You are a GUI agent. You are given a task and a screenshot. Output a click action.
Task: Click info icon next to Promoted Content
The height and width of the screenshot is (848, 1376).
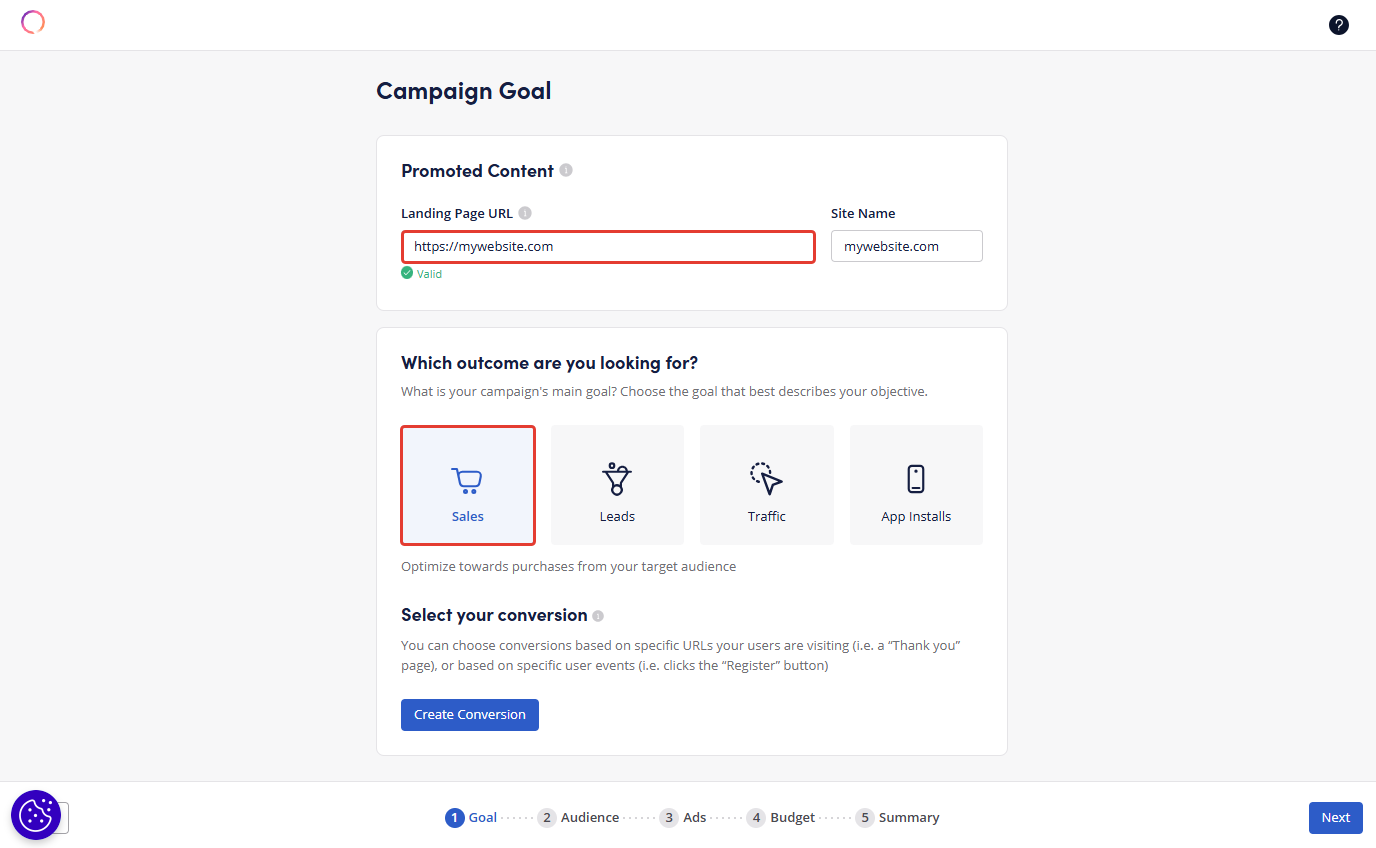pos(566,171)
